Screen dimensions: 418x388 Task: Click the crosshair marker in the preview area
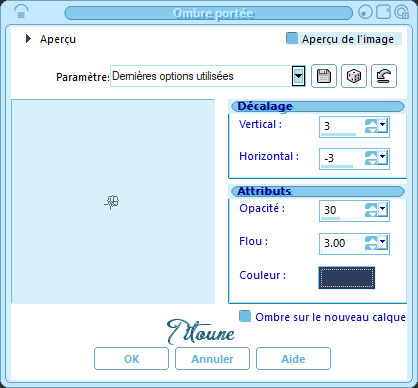point(112,202)
